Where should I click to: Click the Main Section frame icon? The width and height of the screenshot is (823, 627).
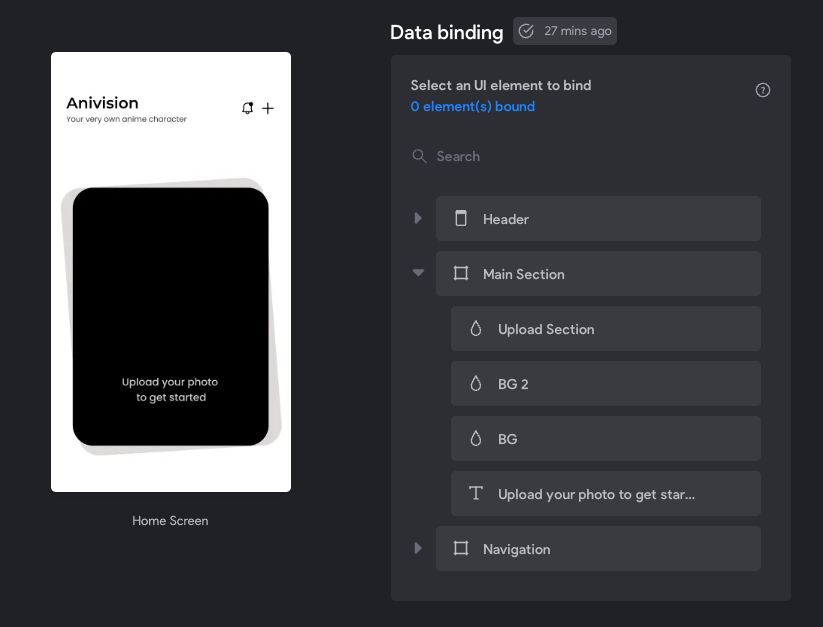pyautogui.click(x=461, y=273)
